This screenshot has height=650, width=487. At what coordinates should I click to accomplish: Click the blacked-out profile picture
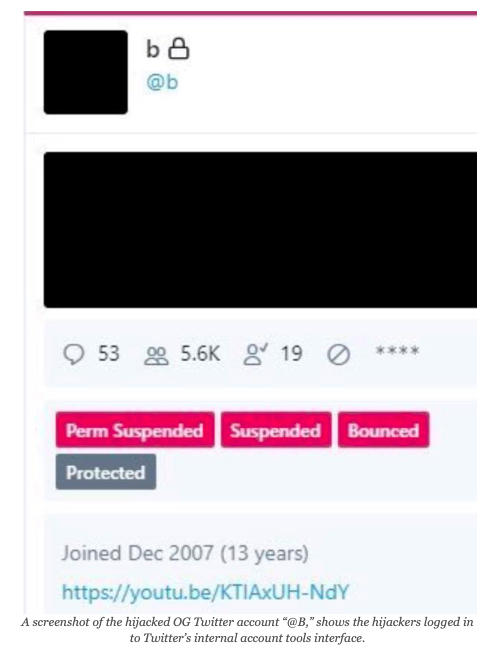tap(86, 72)
